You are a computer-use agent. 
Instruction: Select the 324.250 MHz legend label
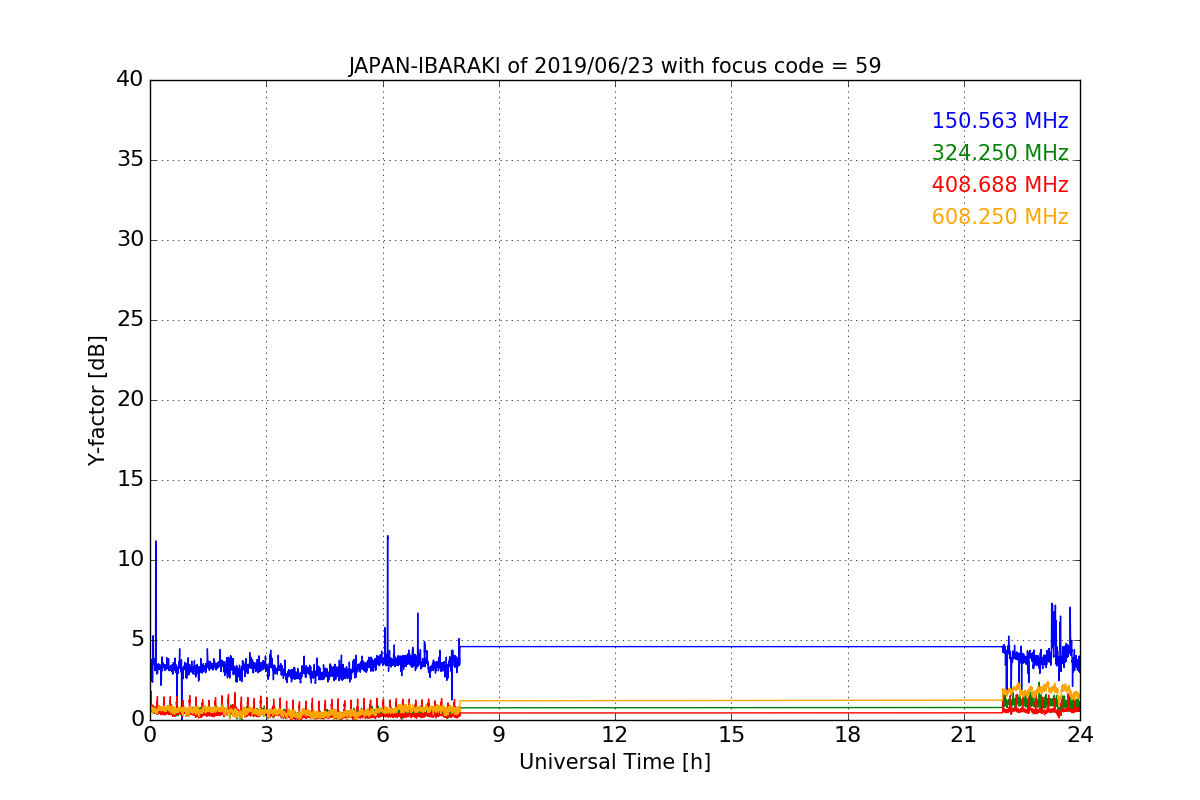(1000, 153)
